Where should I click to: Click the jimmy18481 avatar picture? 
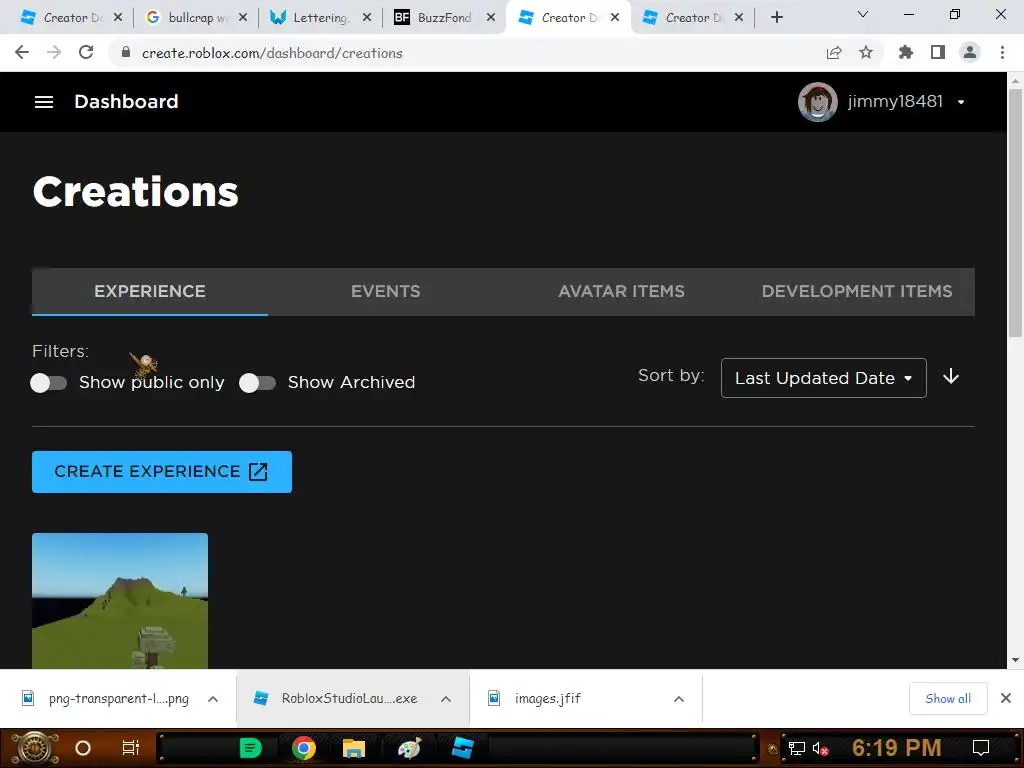point(818,102)
